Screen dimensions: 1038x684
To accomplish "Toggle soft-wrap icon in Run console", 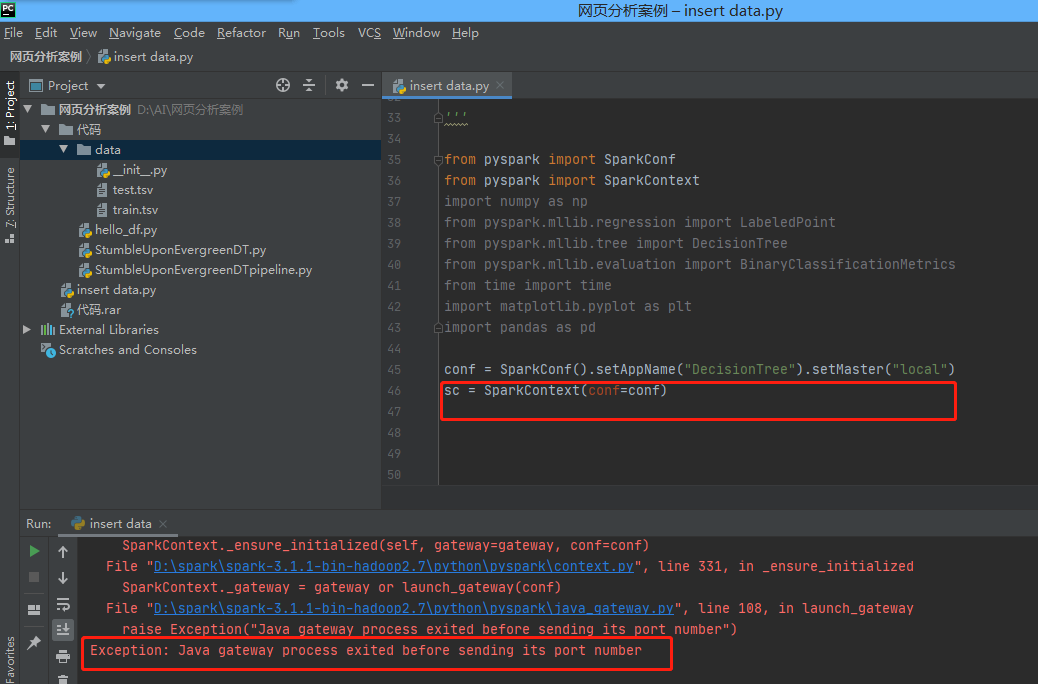I will pos(63,604).
